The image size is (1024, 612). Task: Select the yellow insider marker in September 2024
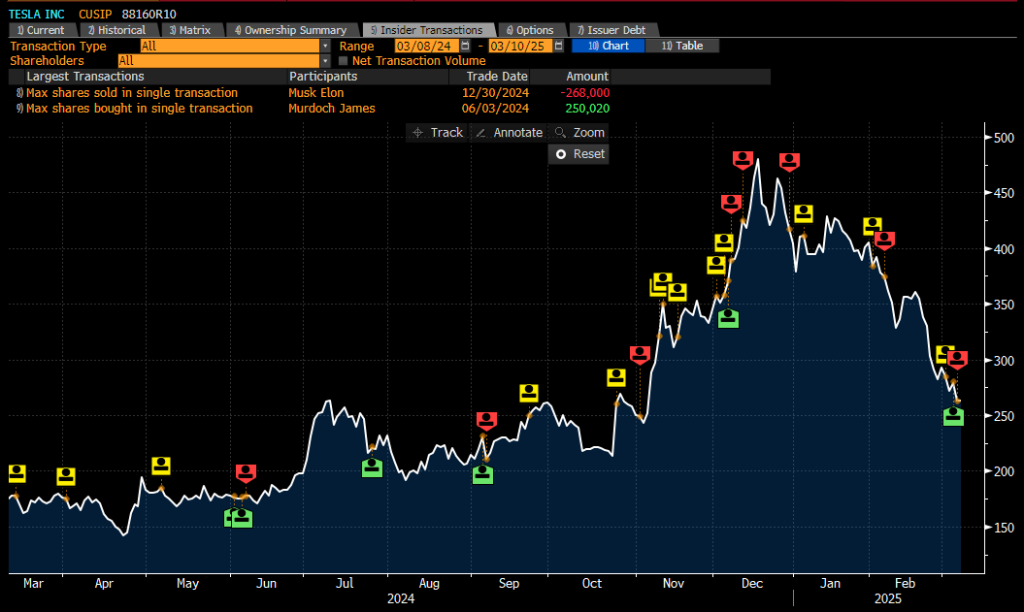point(528,393)
